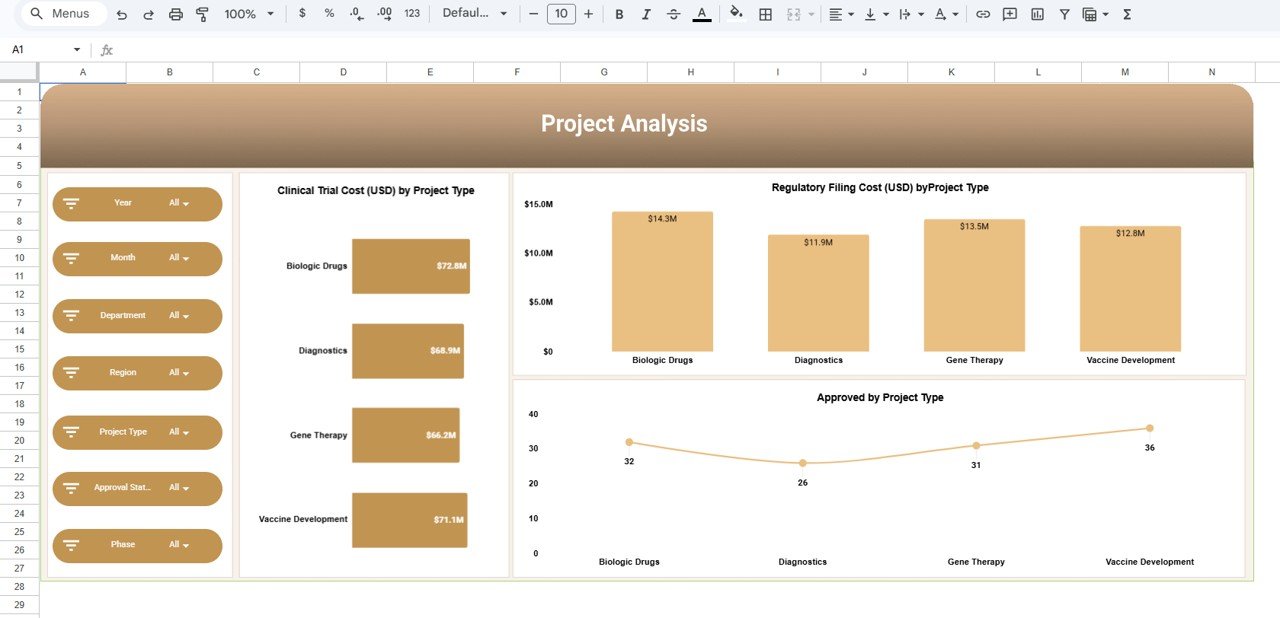Click the Phase filter slicer
Viewport: 1280px width, 618px height.
[137, 545]
